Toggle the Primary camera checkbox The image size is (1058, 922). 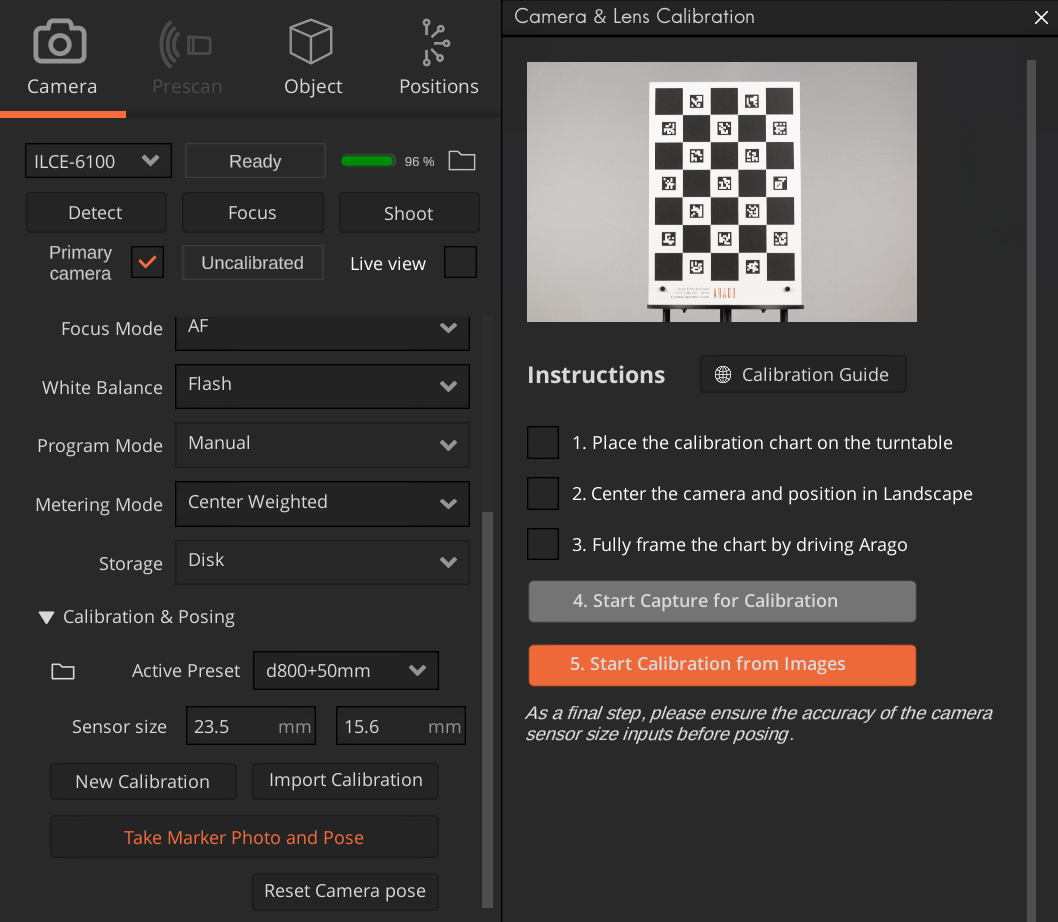[x=147, y=263]
